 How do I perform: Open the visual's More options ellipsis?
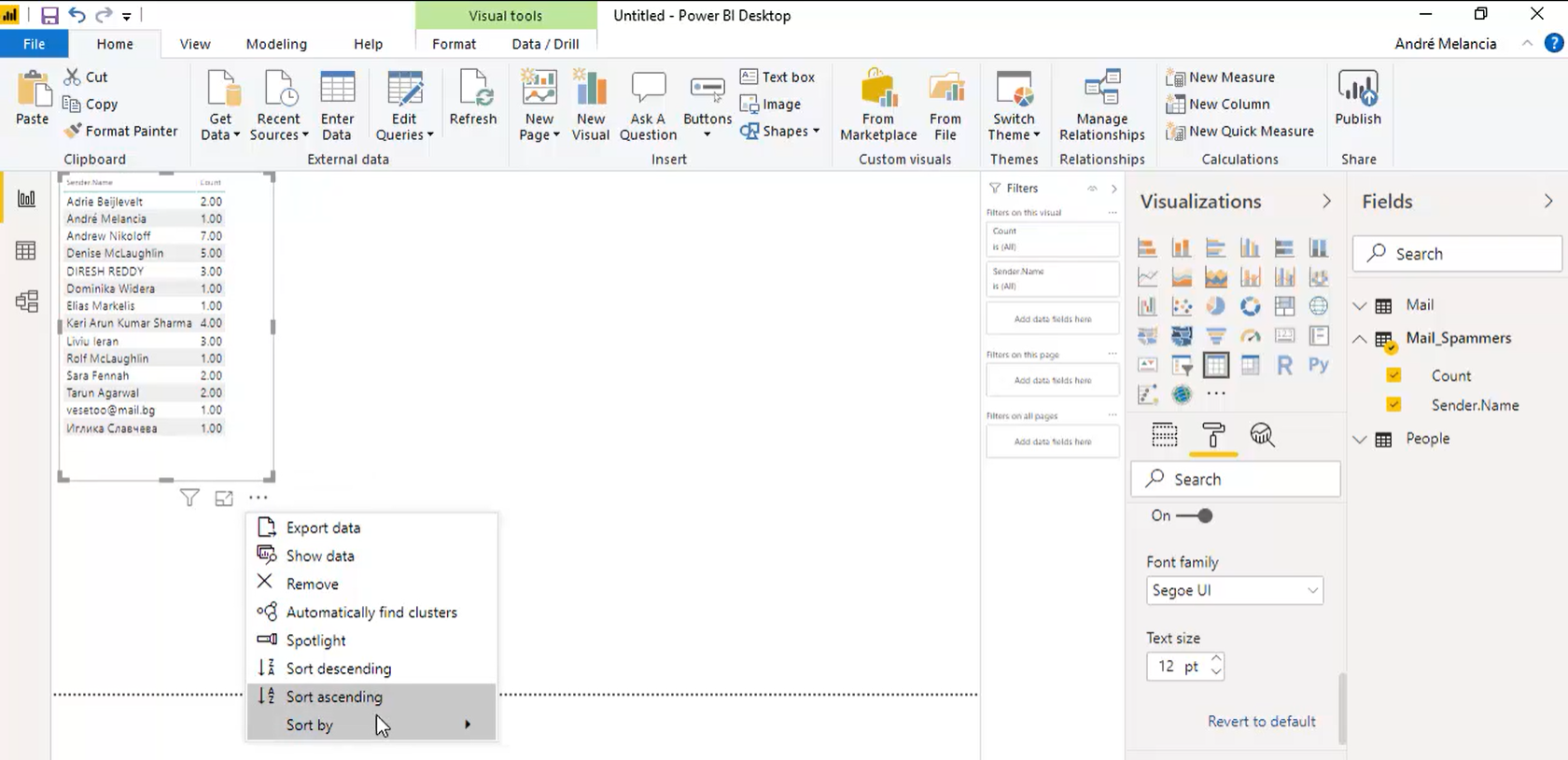coord(259,498)
